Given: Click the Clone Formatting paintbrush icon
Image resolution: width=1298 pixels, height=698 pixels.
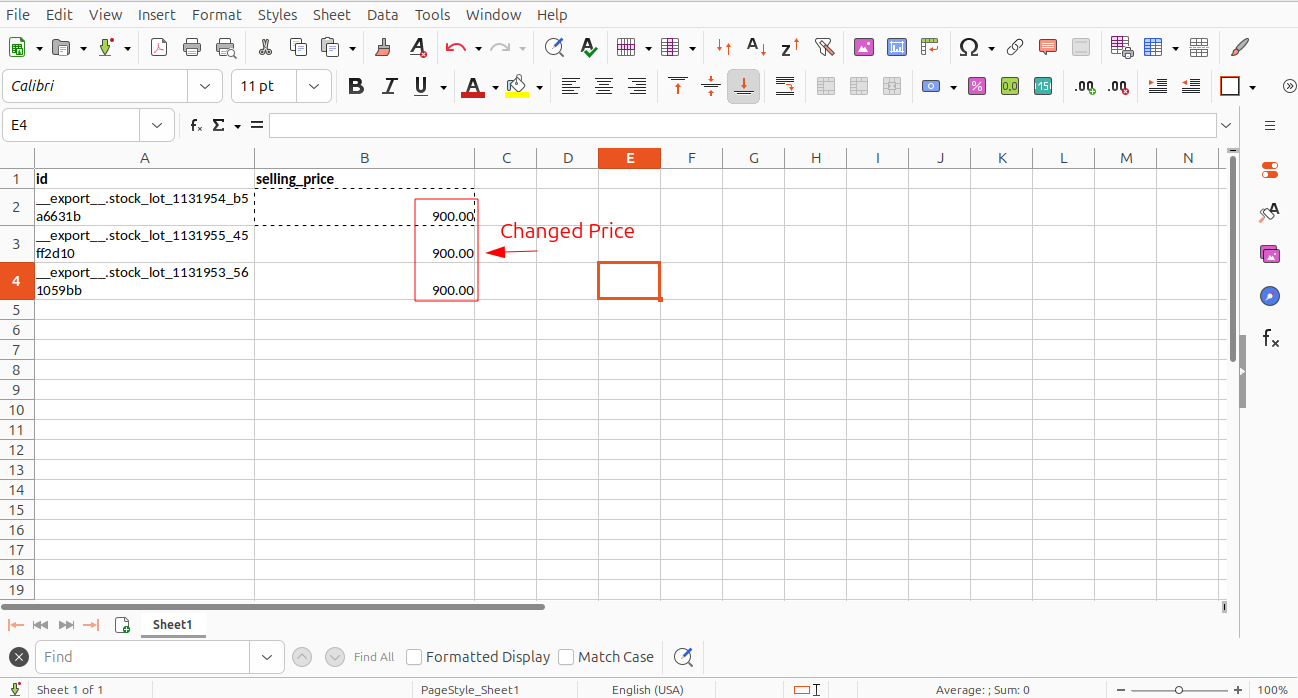Looking at the screenshot, I should click(x=382, y=47).
